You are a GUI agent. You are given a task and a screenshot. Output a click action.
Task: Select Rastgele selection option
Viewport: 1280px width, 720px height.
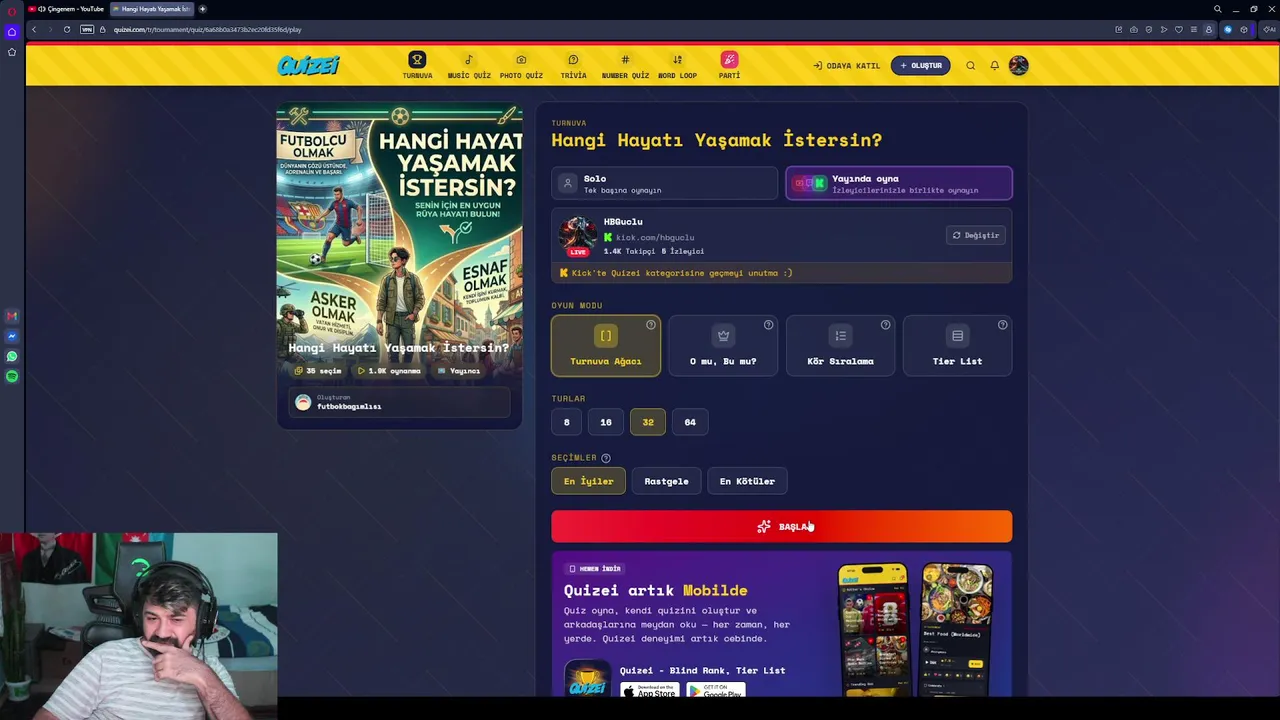point(666,481)
